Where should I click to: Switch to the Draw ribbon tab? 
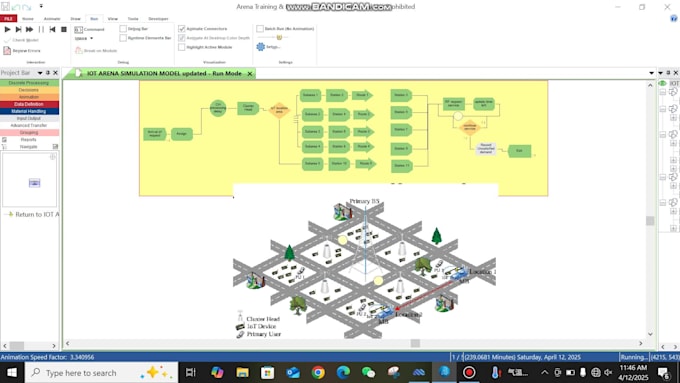pyautogui.click(x=75, y=19)
